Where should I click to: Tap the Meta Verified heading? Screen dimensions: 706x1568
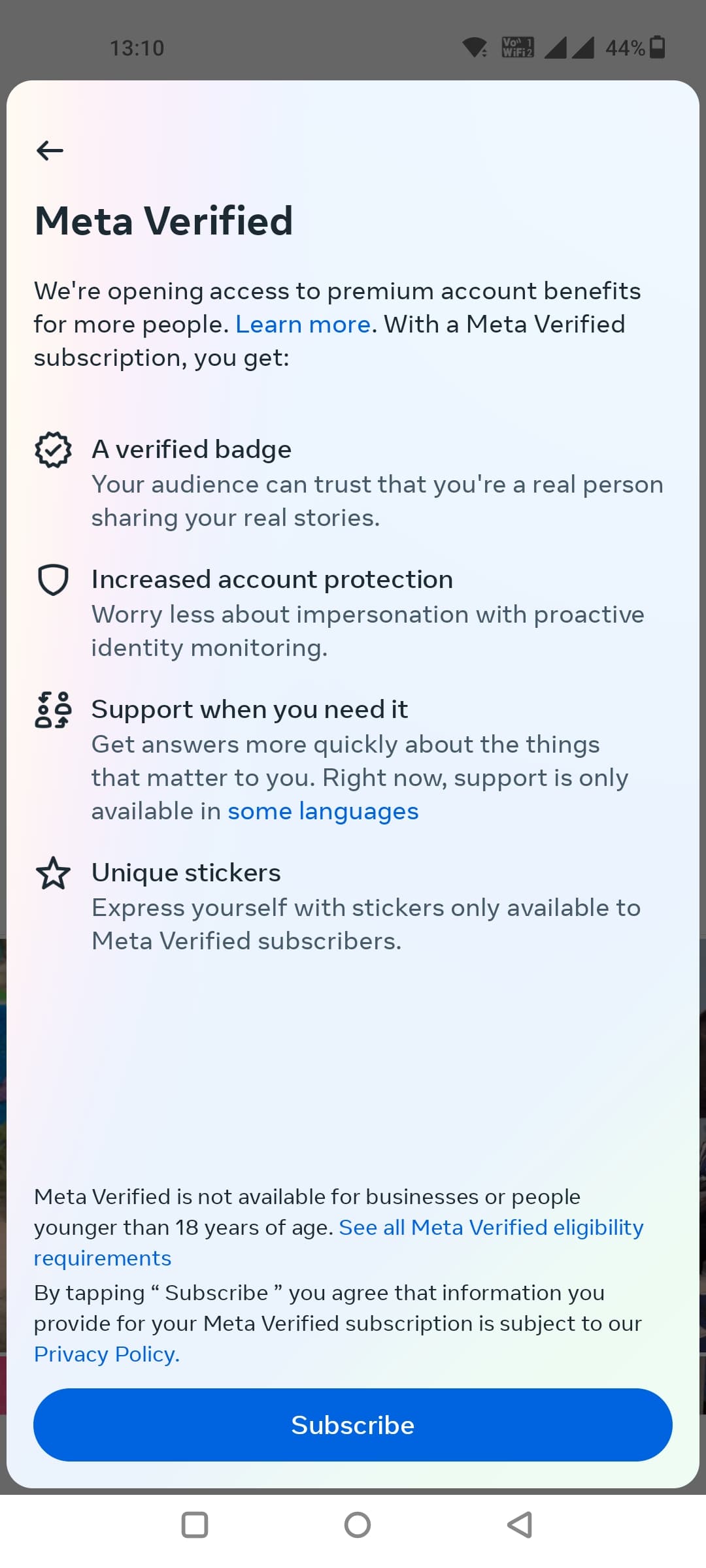163,221
